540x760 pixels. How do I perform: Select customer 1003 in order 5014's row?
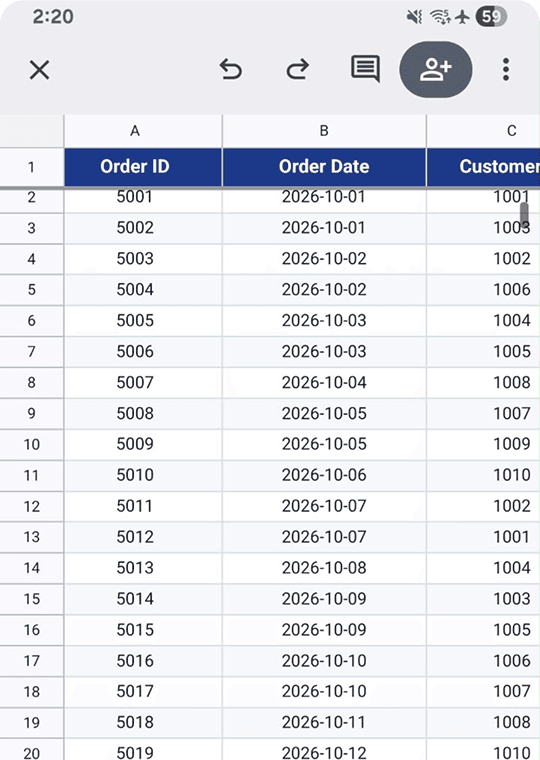pos(483,600)
